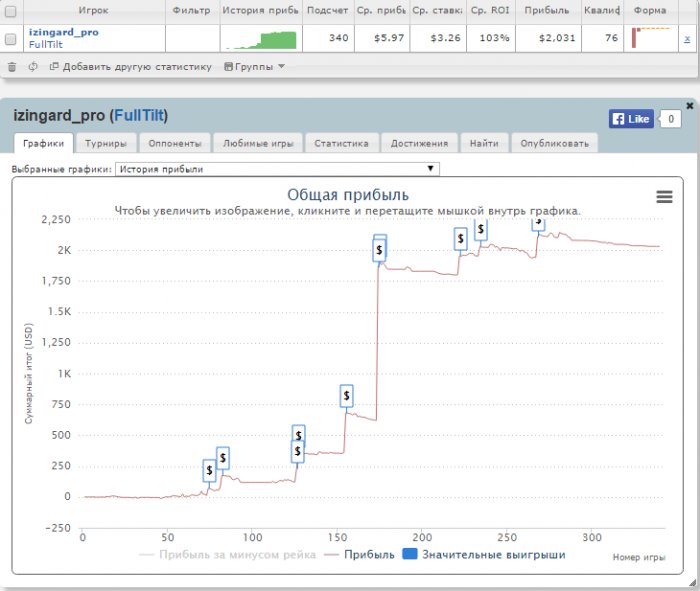
Task: Click the first $ marker near game 75
Action: pyautogui.click(x=209, y=470)
